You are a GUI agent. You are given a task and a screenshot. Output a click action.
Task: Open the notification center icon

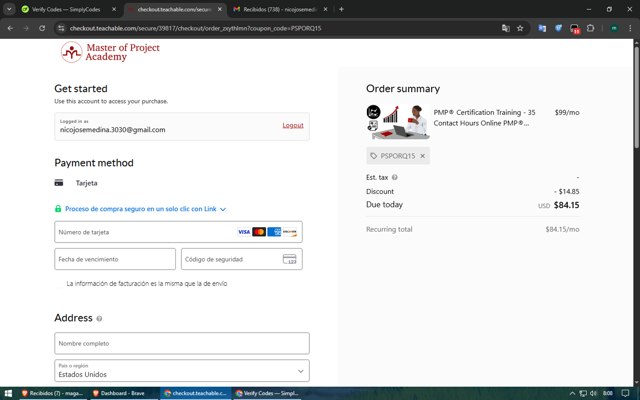click(625, 393)
